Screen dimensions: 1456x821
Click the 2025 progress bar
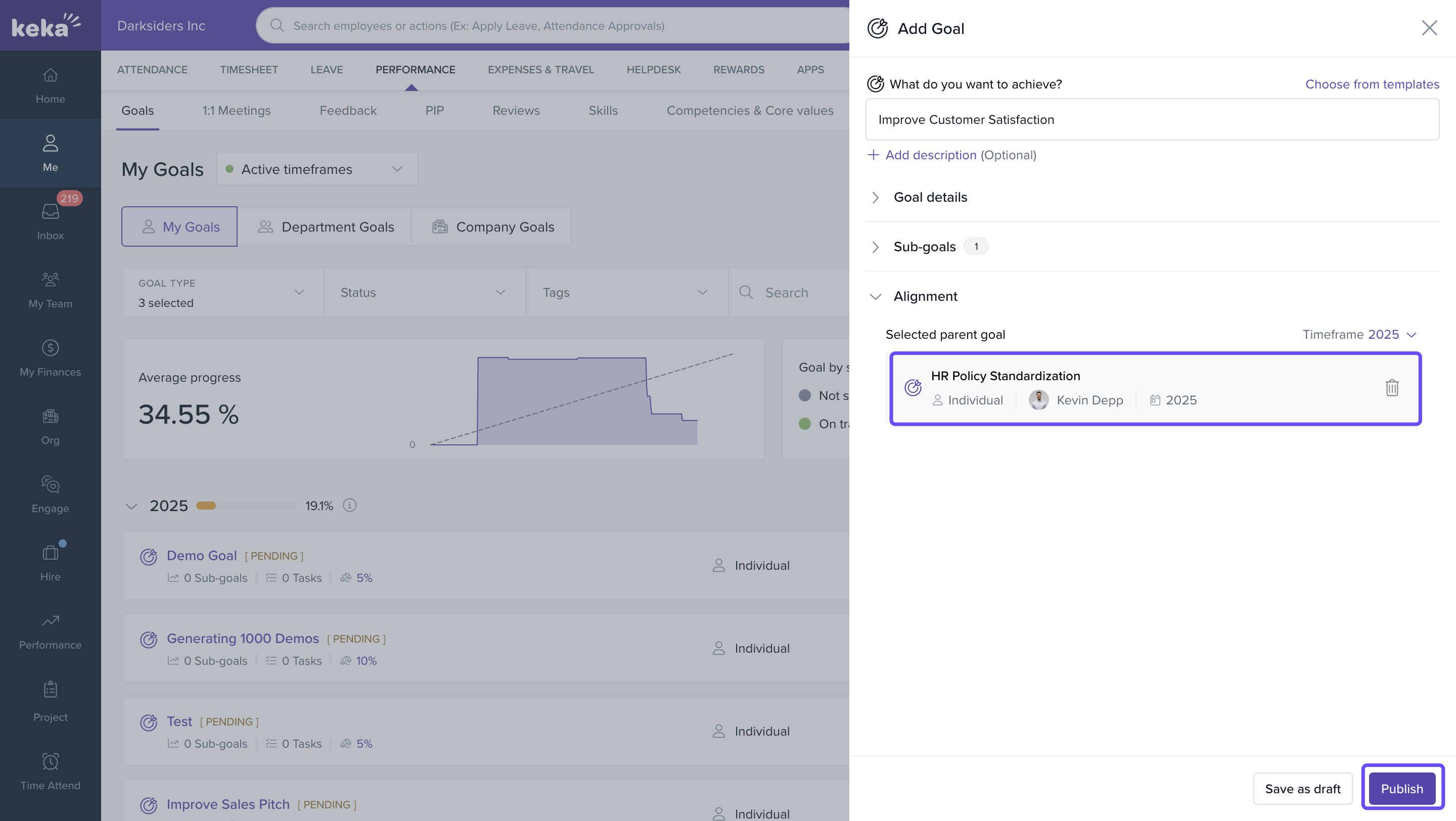[246, 505]
